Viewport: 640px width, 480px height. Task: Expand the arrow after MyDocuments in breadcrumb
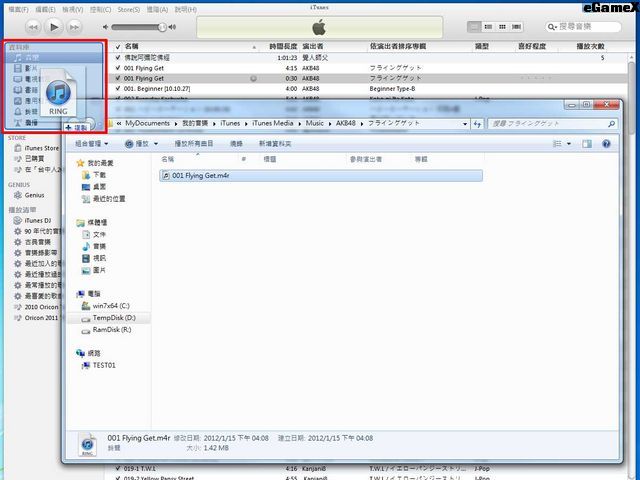(176, 124)
